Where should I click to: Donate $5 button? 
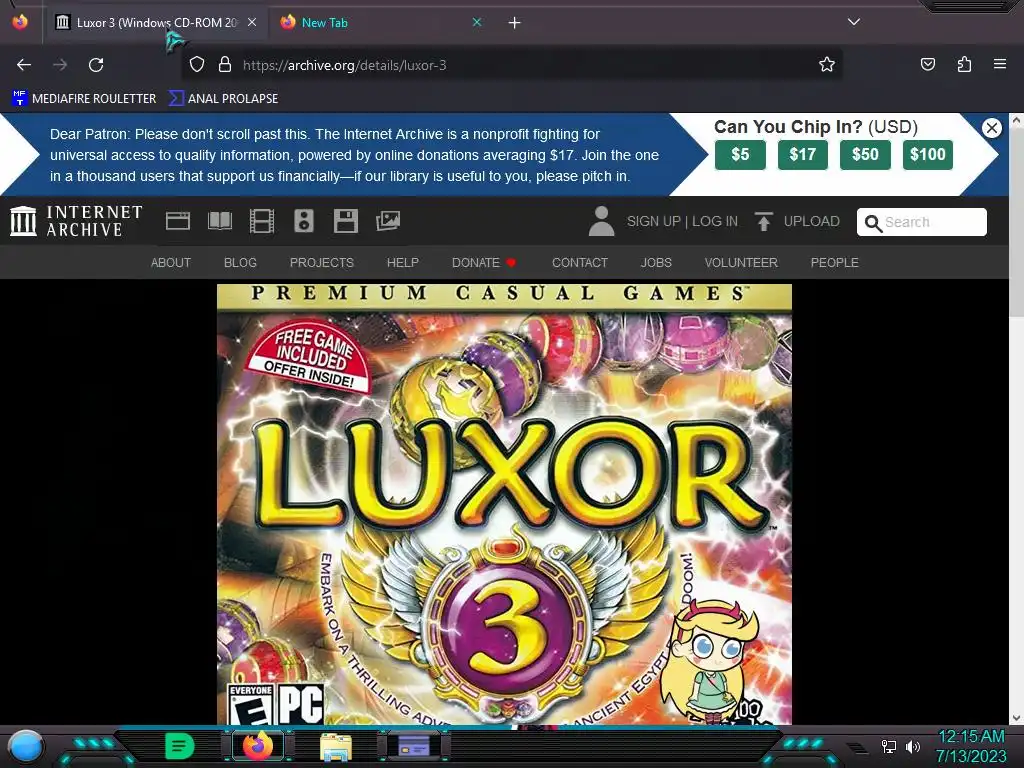740,155
